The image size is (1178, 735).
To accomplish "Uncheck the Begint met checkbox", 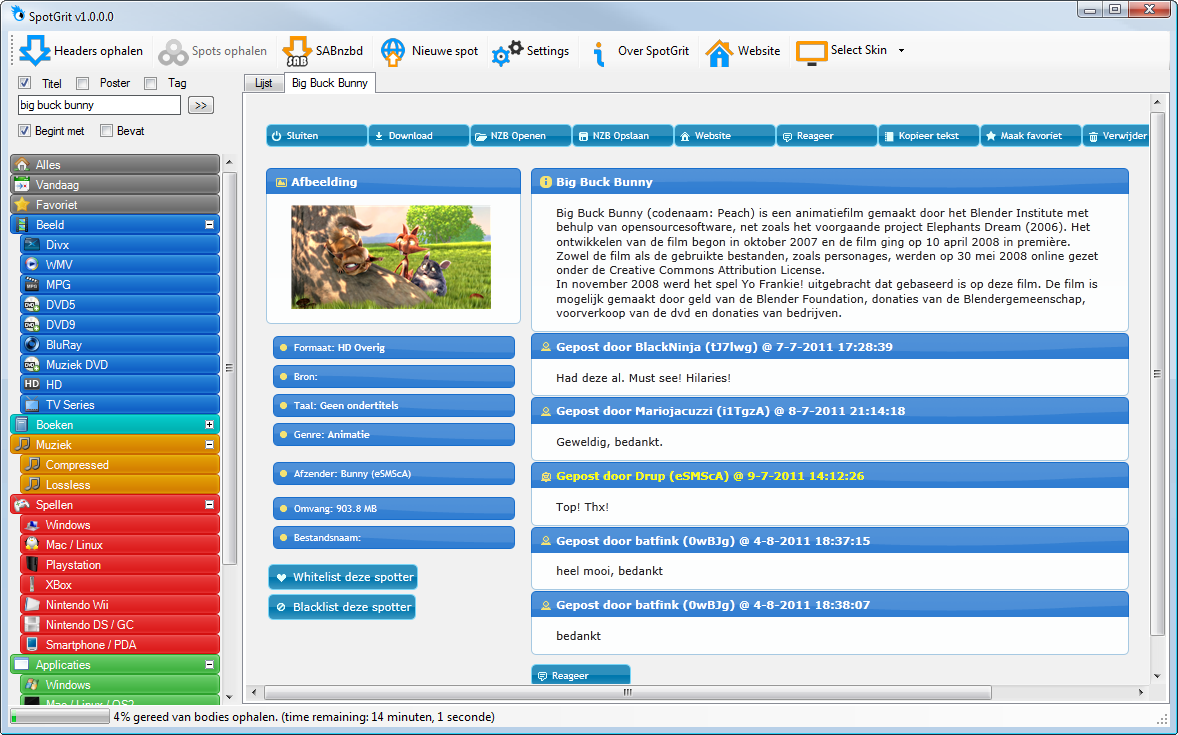I will 25,131.
